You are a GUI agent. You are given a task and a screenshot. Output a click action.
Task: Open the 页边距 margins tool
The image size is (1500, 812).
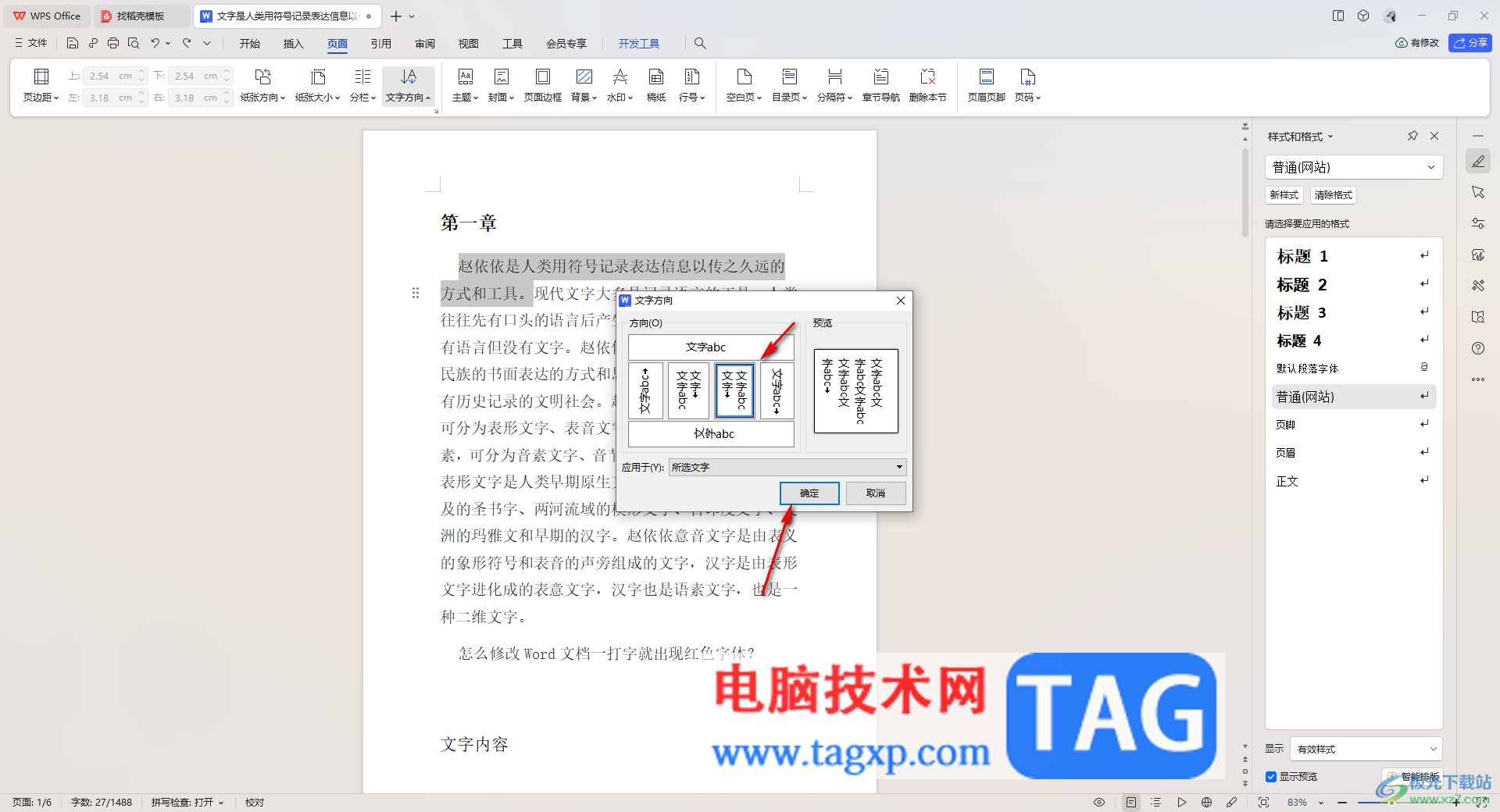coord(41,85)
